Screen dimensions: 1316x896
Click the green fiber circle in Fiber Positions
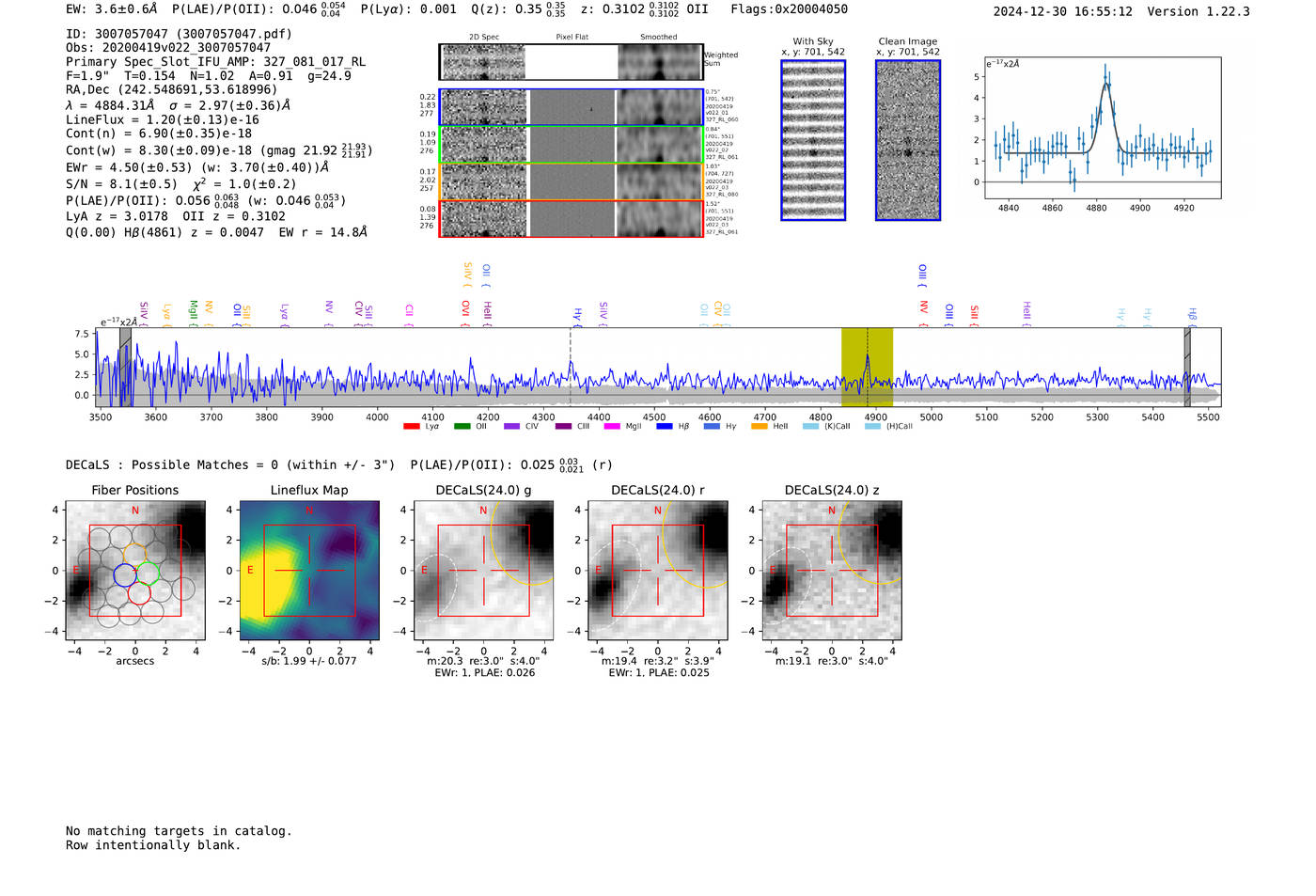[148, 572]
